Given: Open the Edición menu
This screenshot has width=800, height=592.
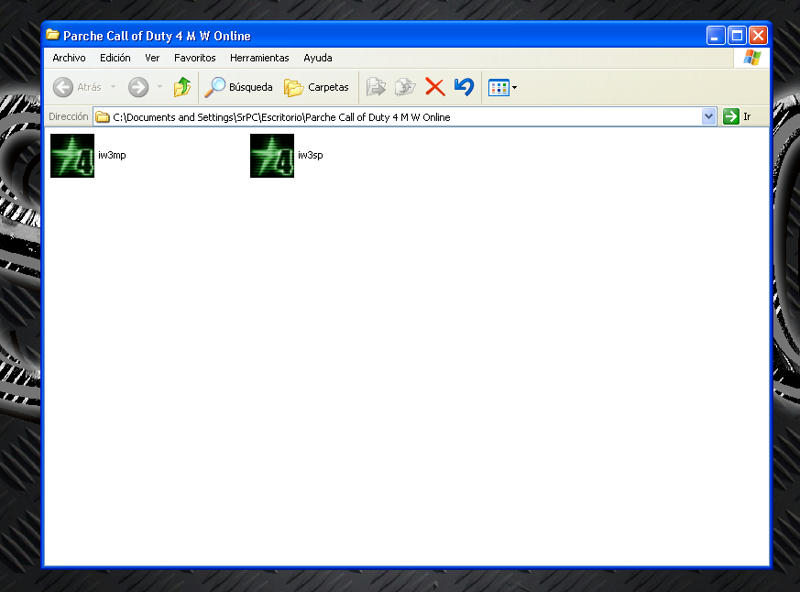Looking at the screenshot, I should (115, 58).
